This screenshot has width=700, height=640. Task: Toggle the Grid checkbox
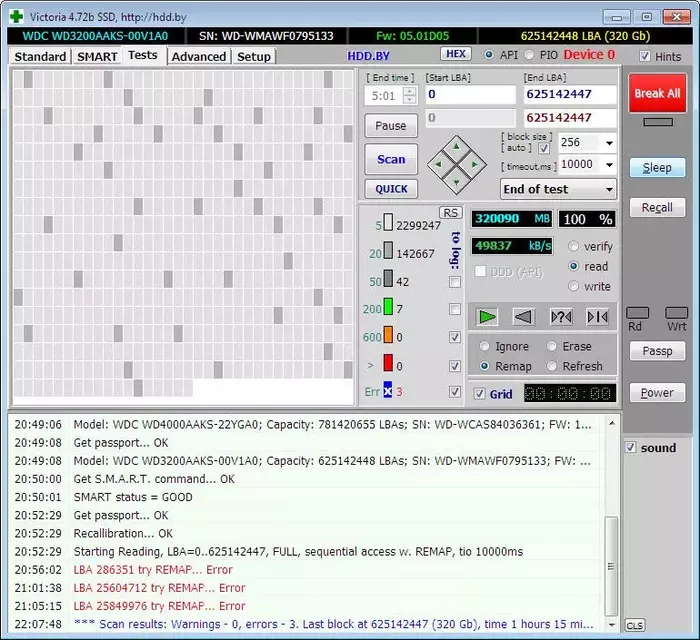click(x=479, y=394)
